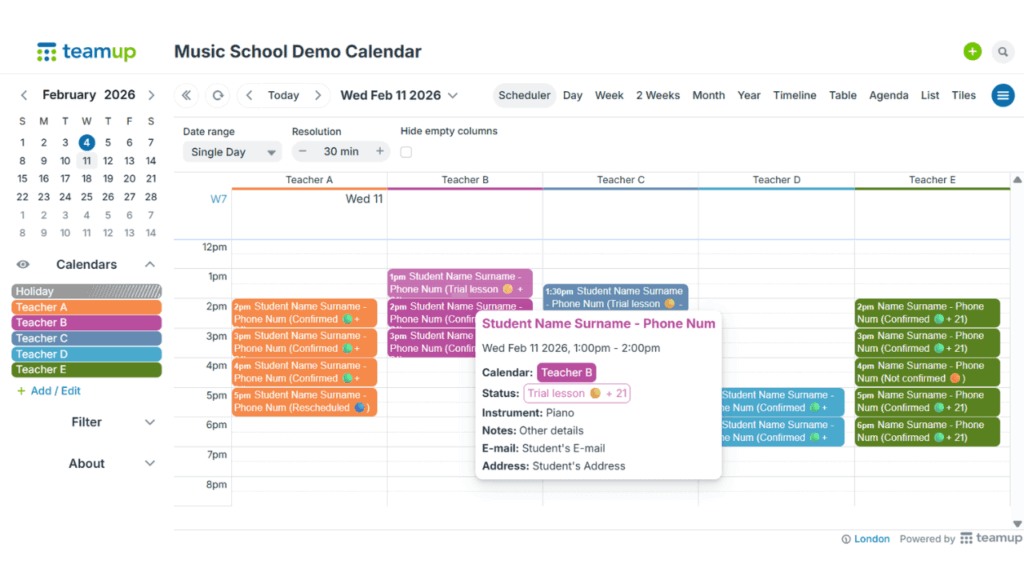
Task: Click the teamup logo
Action: (86, 52)
